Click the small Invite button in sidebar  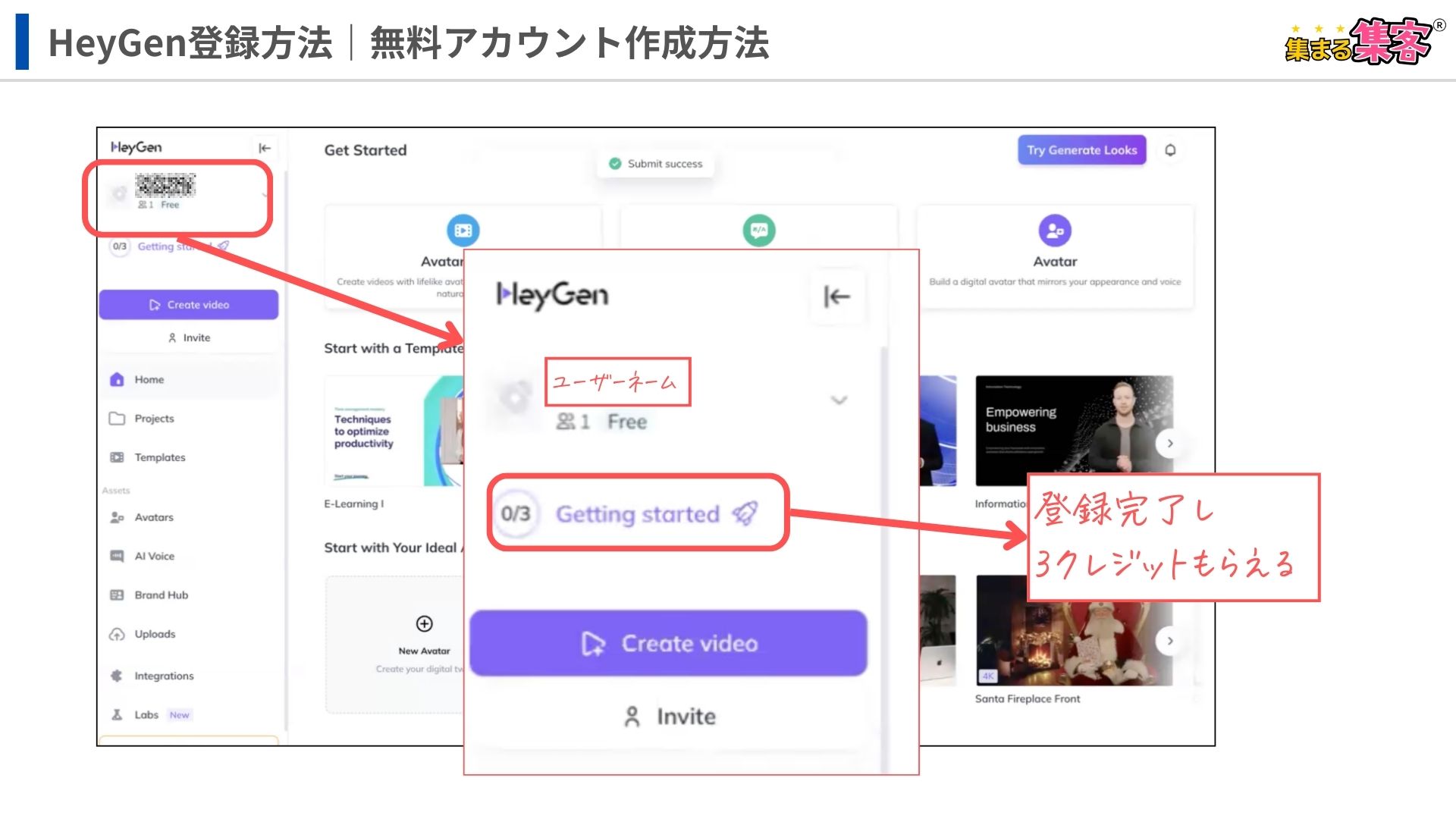click(x=189, y=337)
